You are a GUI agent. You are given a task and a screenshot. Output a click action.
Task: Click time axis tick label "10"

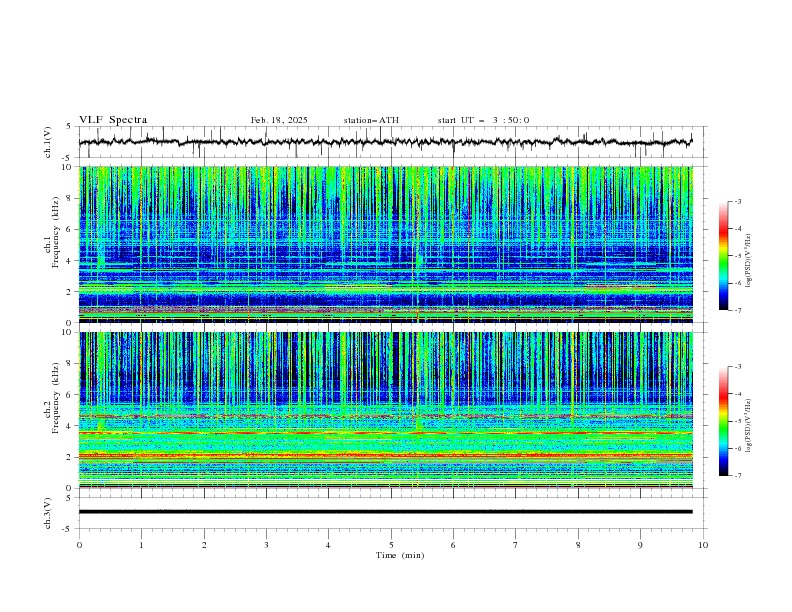[703, 545]
